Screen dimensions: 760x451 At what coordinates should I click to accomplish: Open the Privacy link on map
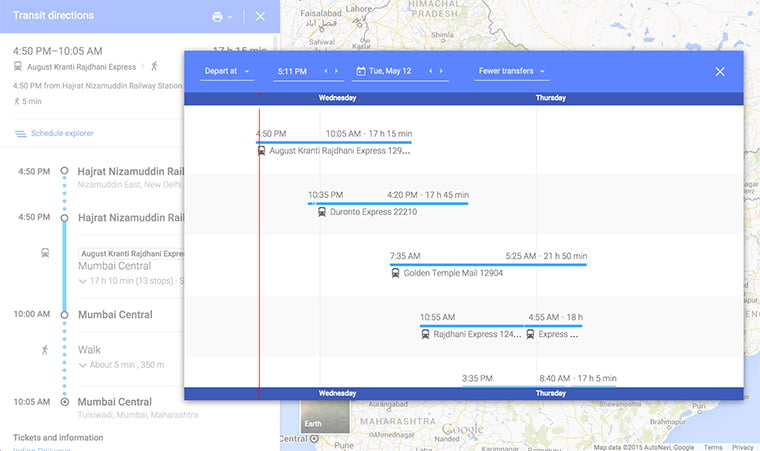(743, 447)
